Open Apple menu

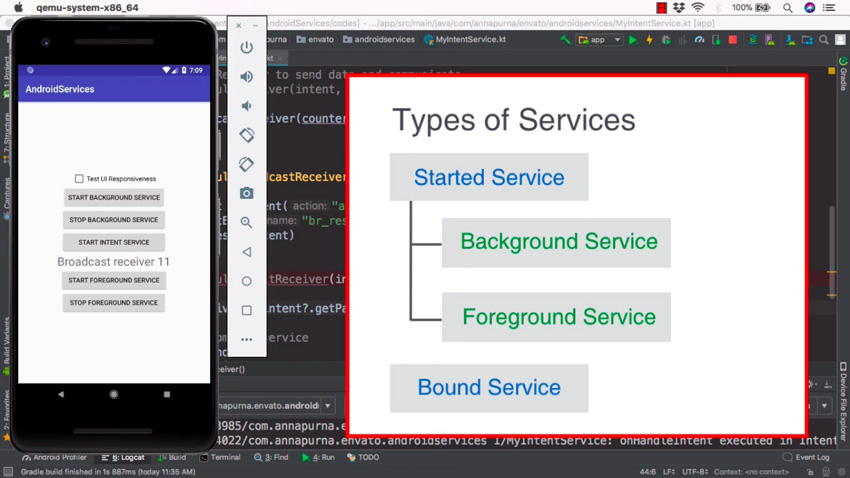click(18, 8)
